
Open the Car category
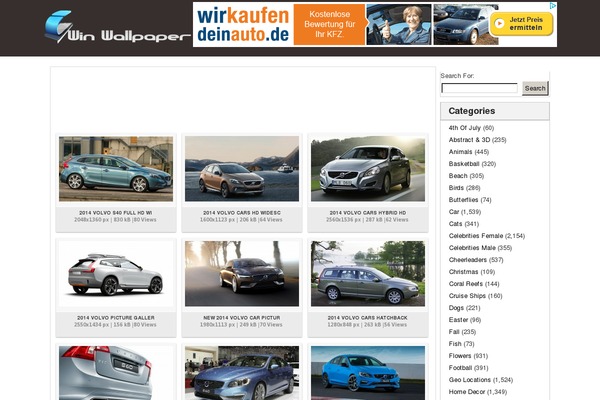[454, 212]
